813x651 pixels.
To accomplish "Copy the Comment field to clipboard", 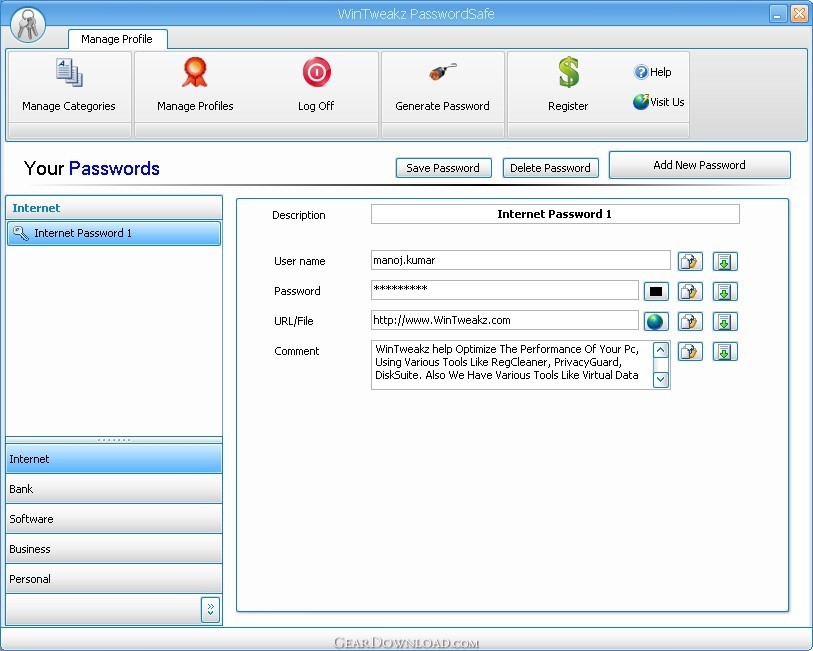I will point(690,351).
